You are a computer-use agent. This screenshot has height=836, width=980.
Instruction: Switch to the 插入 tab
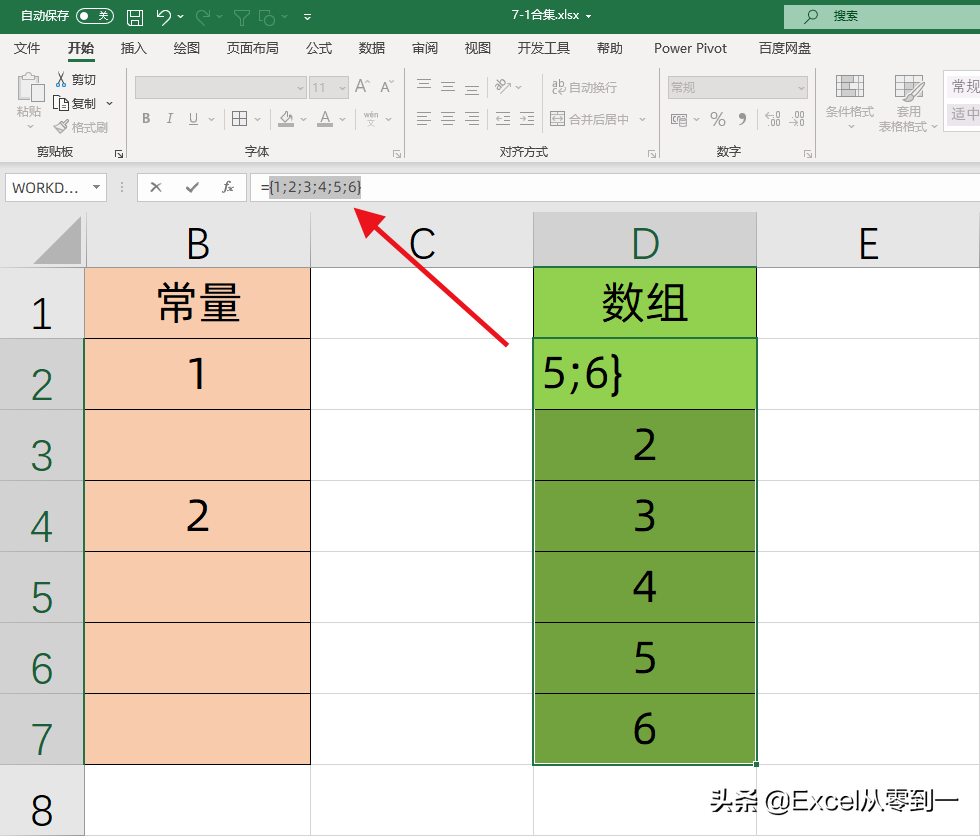click(x=134, y=48)
